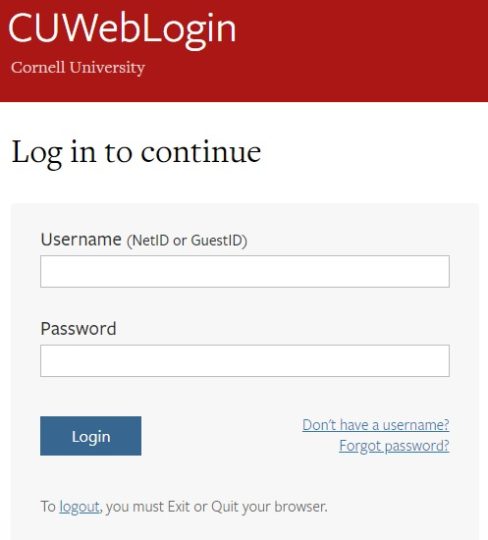488x540 pixels.
Task: Click the Username field label
Action: click(x=81, y=239)
